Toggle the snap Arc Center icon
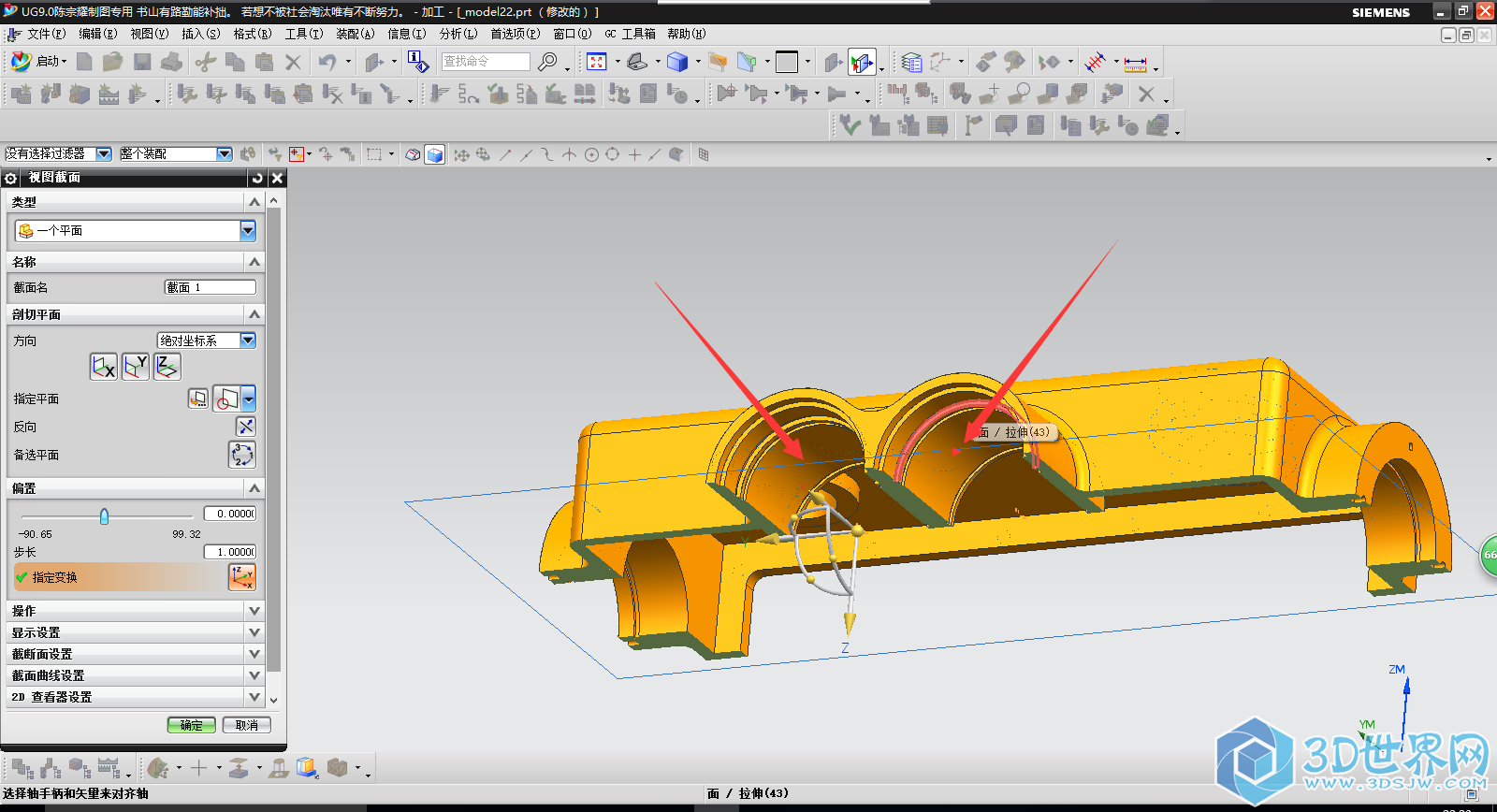 point(591,154)
